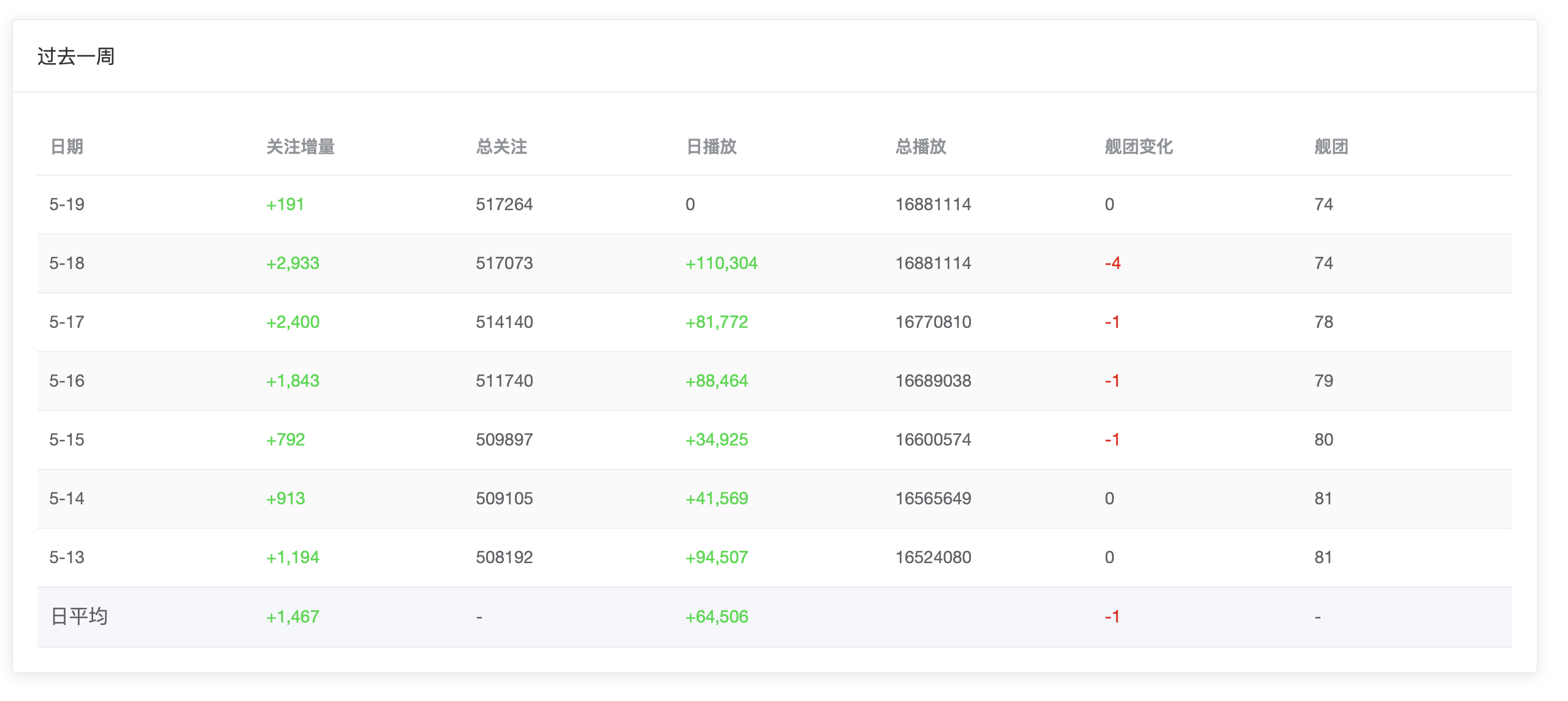The height and width of the screenshot is (701, 1568).
Task: Click total followers value 511740
Action: pyautogui.click(x=504, y=381)
